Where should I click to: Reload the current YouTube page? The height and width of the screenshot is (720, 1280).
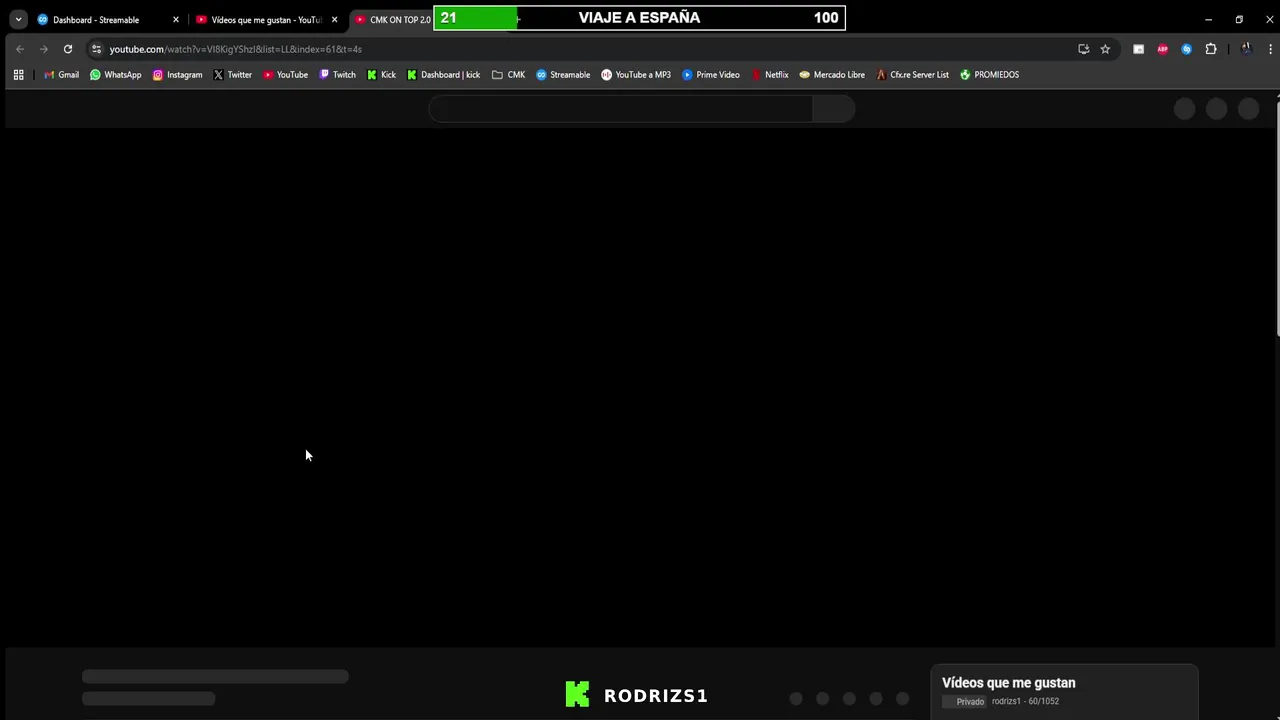pos(68,49)
